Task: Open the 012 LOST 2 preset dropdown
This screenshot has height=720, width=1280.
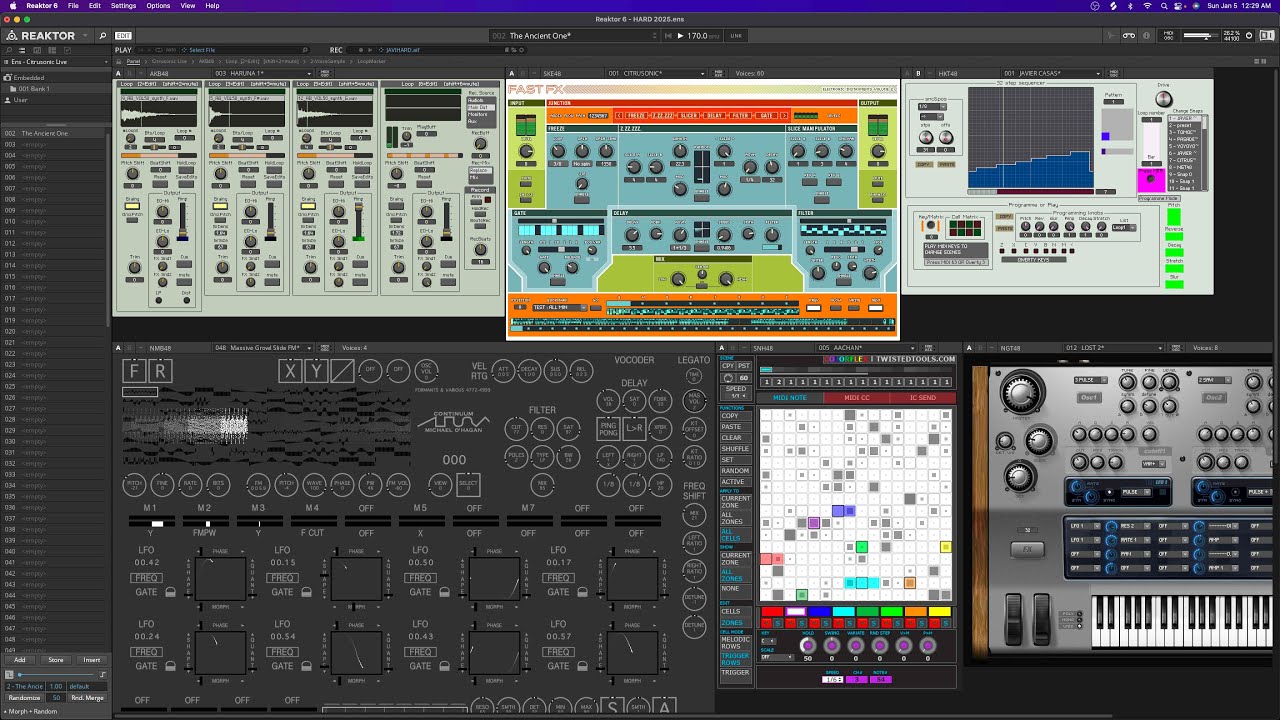Action: tap(1112, 348)
